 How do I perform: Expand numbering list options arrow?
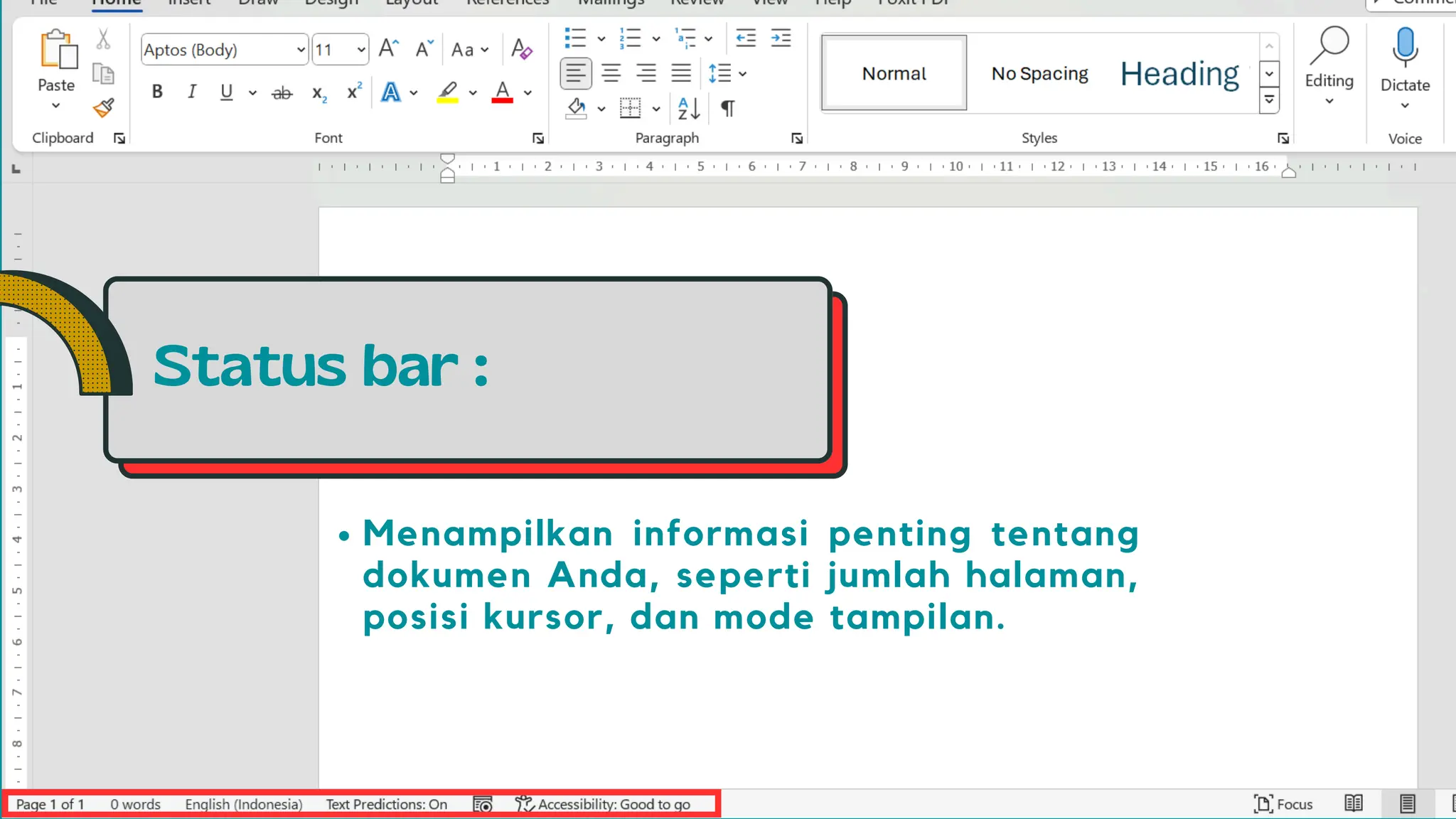656,38
